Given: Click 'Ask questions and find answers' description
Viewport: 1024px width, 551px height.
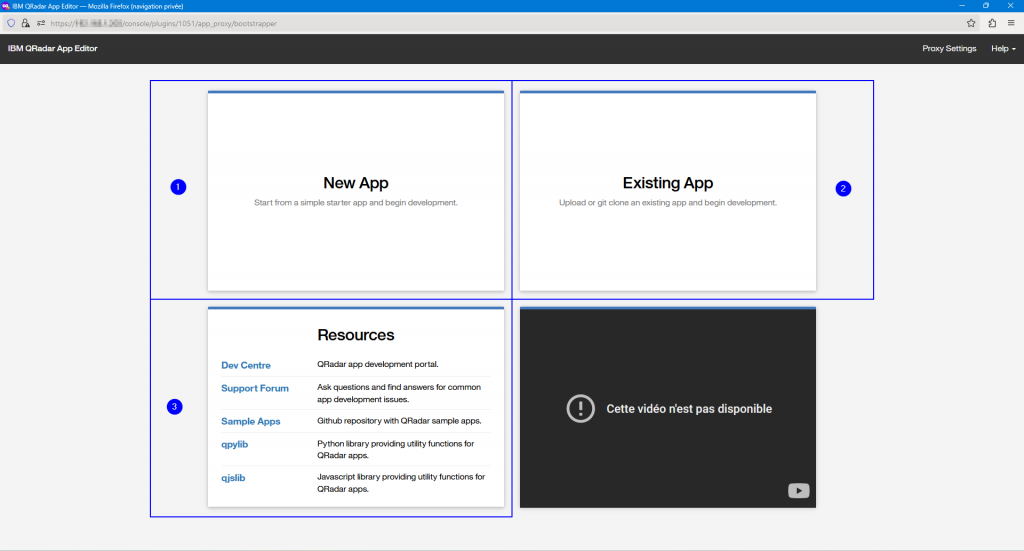Looking at the screenshot, I should pos(399,393).
